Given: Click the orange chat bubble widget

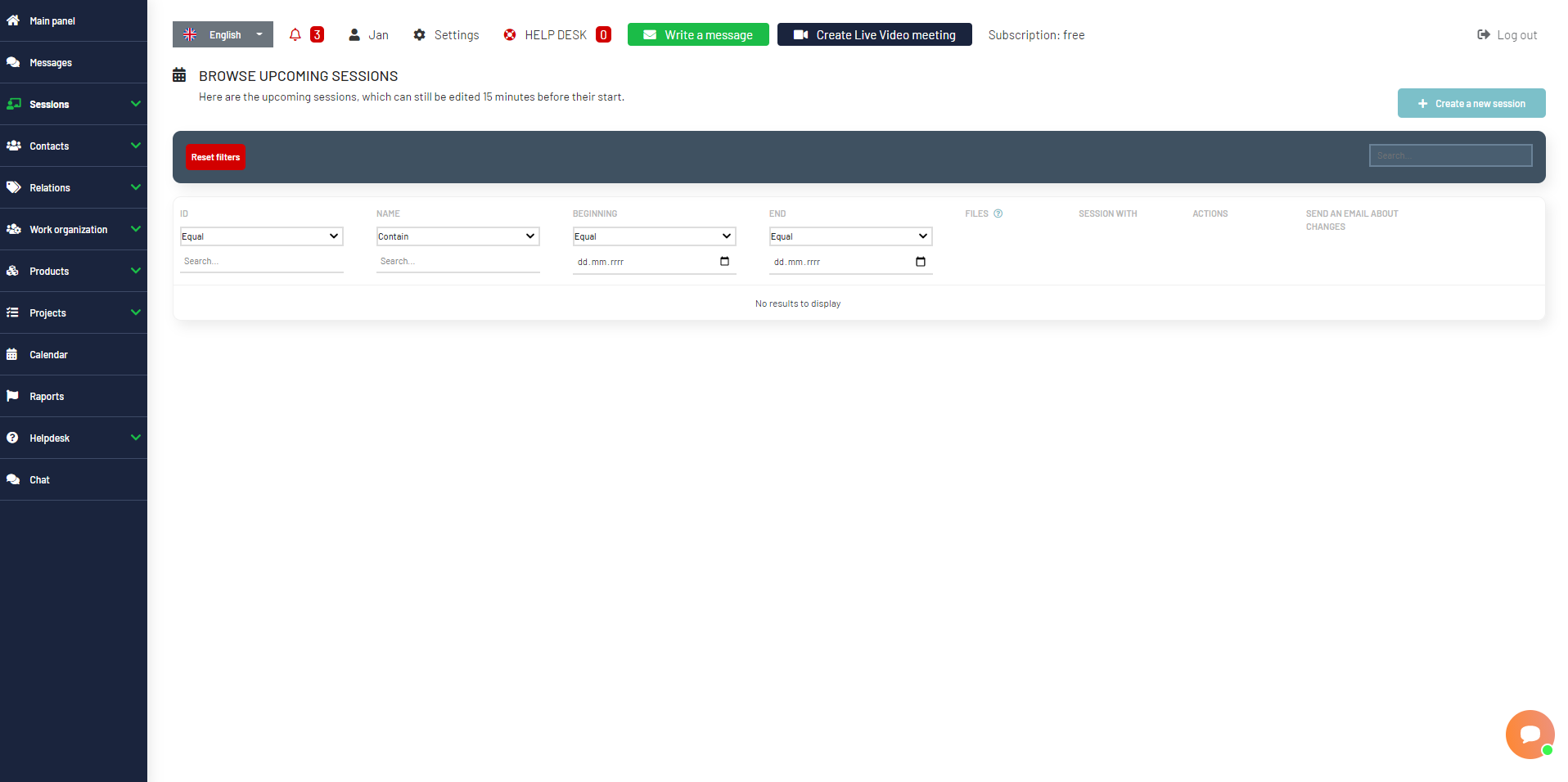Looking at the screenshot, I should (x=1529, y=734).
